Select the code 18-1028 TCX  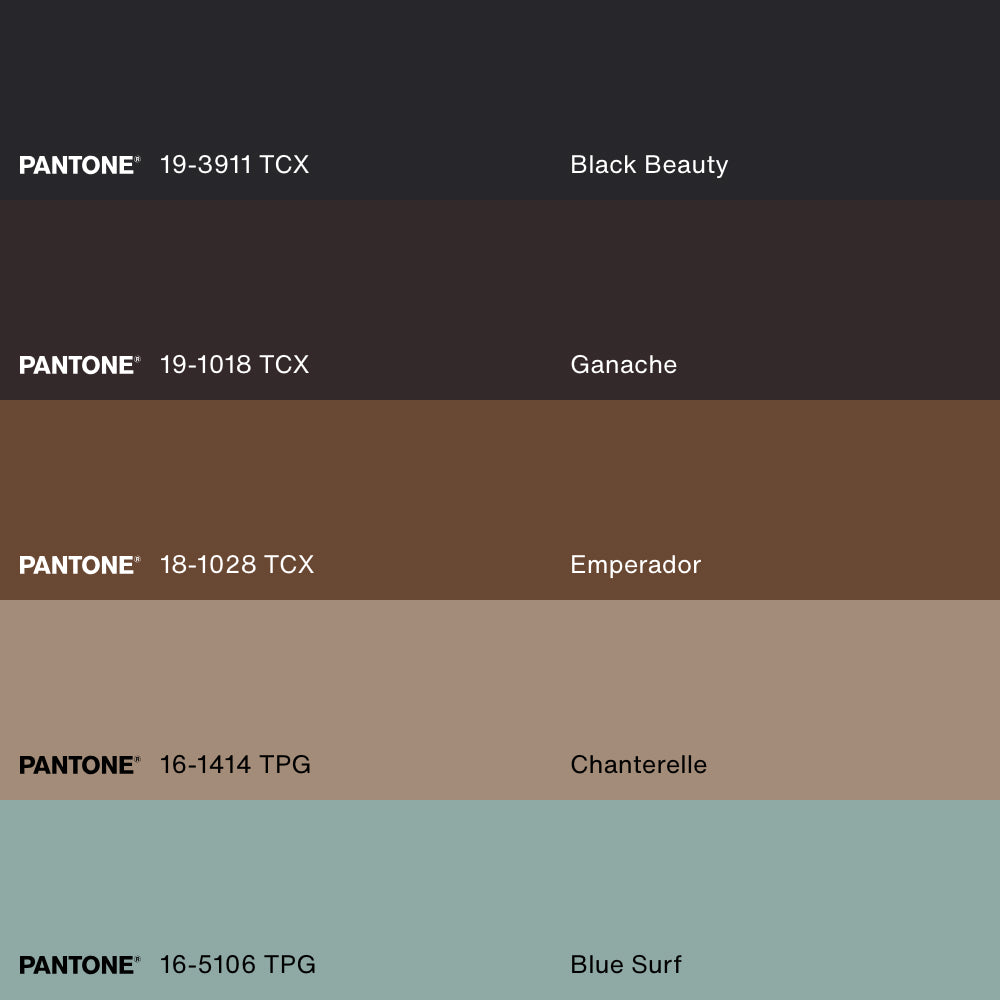pos(237,565)
